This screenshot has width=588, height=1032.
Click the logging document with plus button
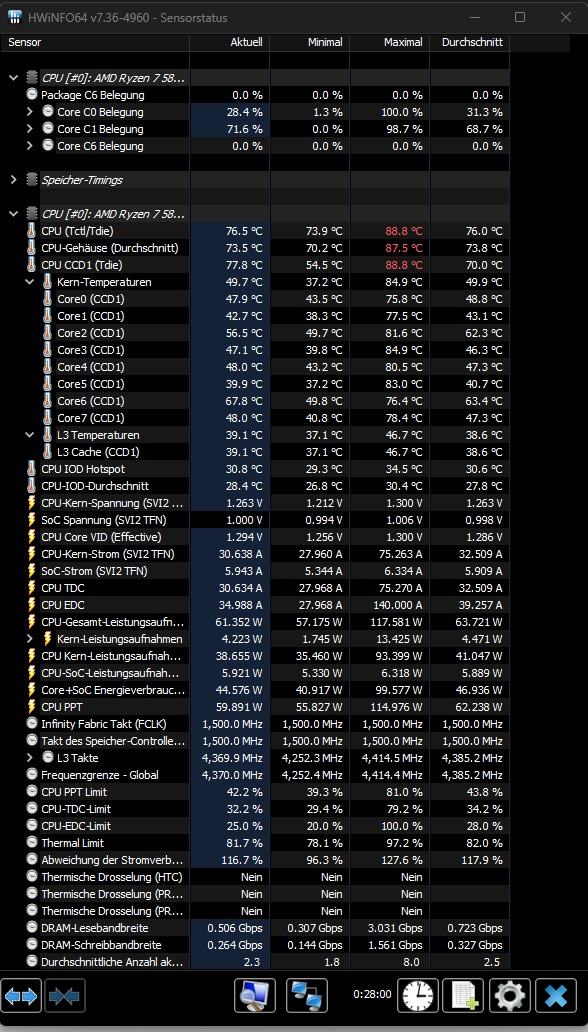(x=463, y=995)
